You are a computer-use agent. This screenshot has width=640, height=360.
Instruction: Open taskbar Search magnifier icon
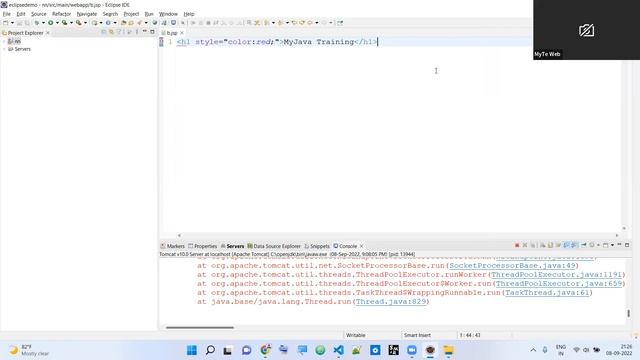tap(210, 350)
